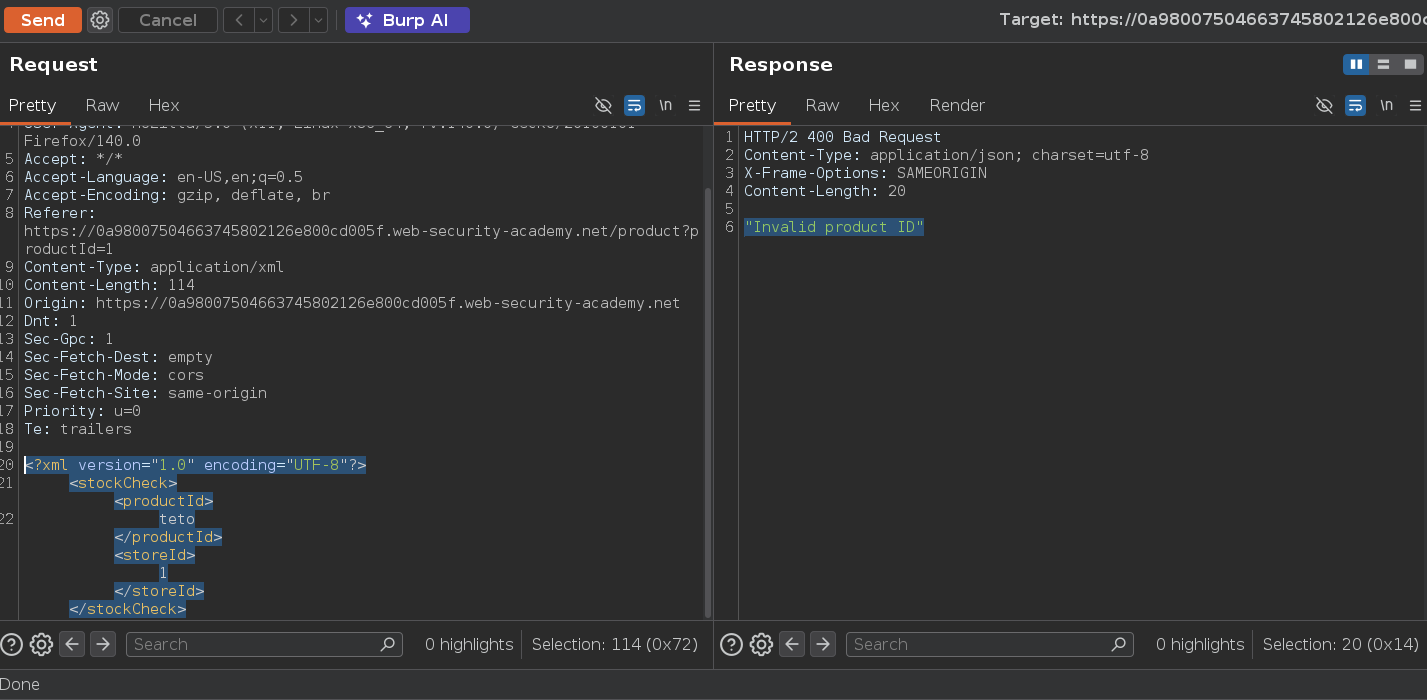Open Burp AI
The image size is (1427, 700).
407,20
